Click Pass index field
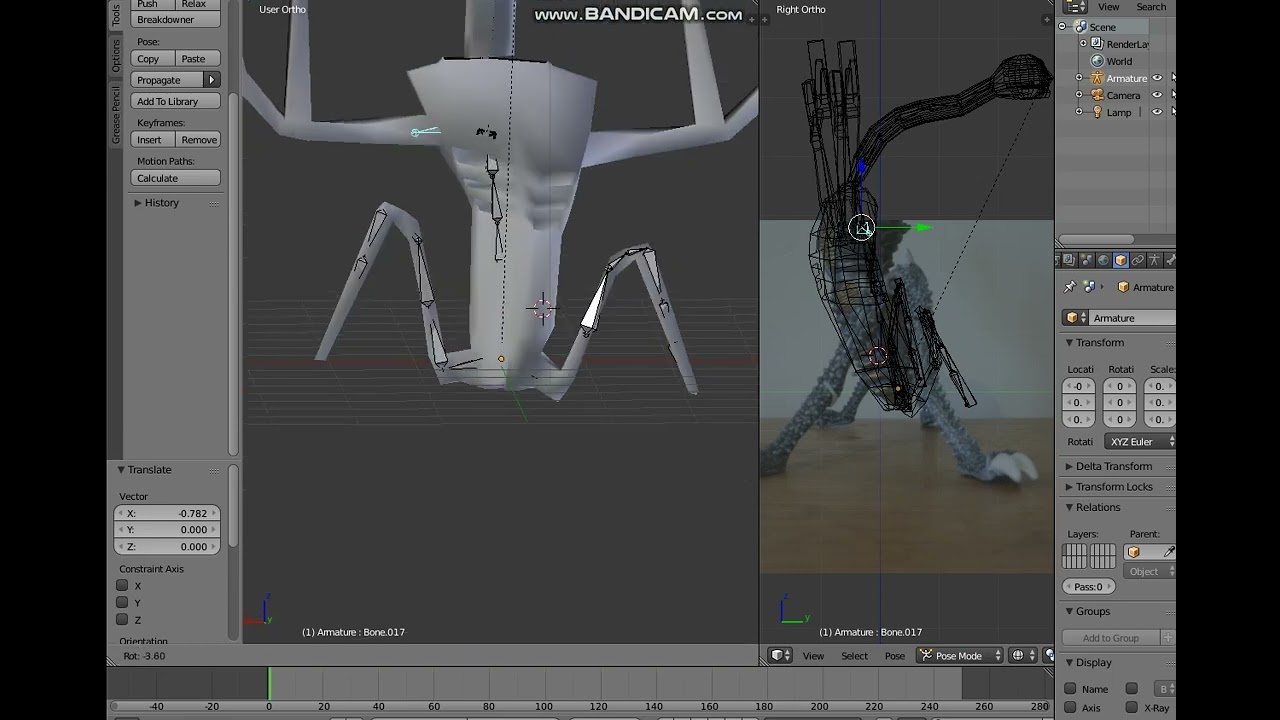 click(1088, 587)
